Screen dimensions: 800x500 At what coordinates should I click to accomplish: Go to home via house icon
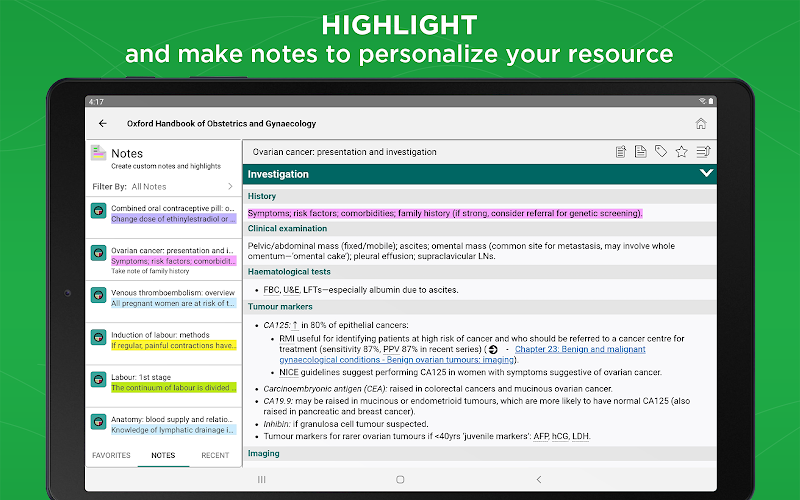[700, 124]
